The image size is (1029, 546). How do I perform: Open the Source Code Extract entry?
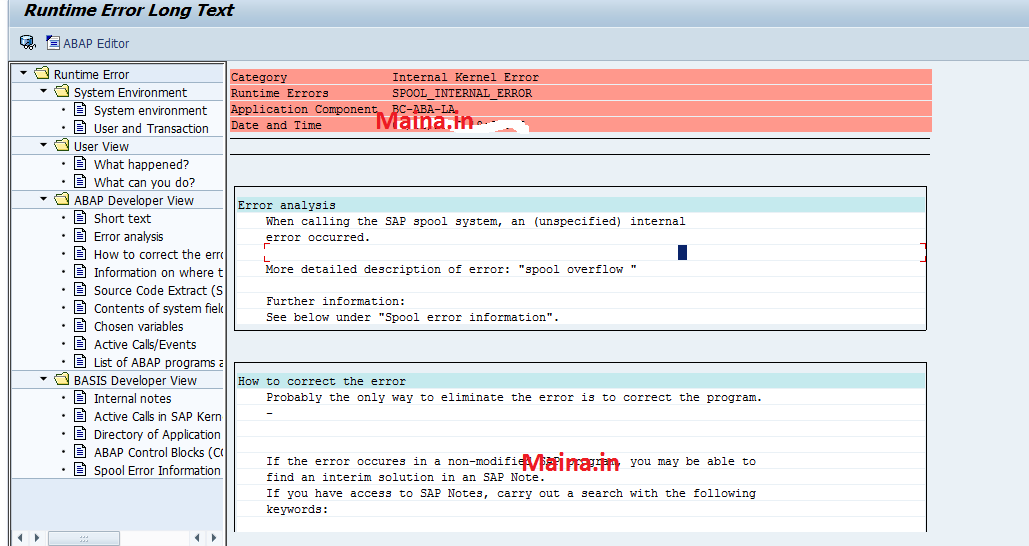(x=158, y=291)
